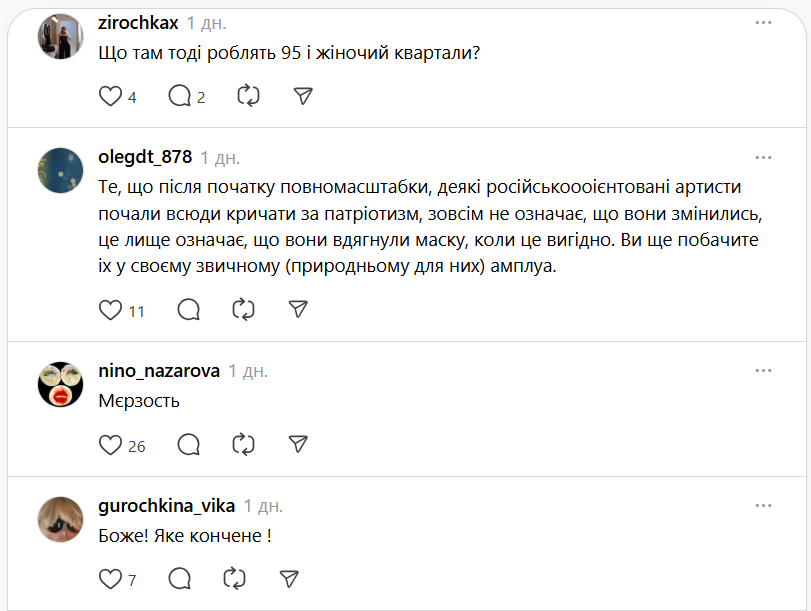Like zirochkax's comment
The height and width of the screenshot is (611, 811).
click(110, 96)
